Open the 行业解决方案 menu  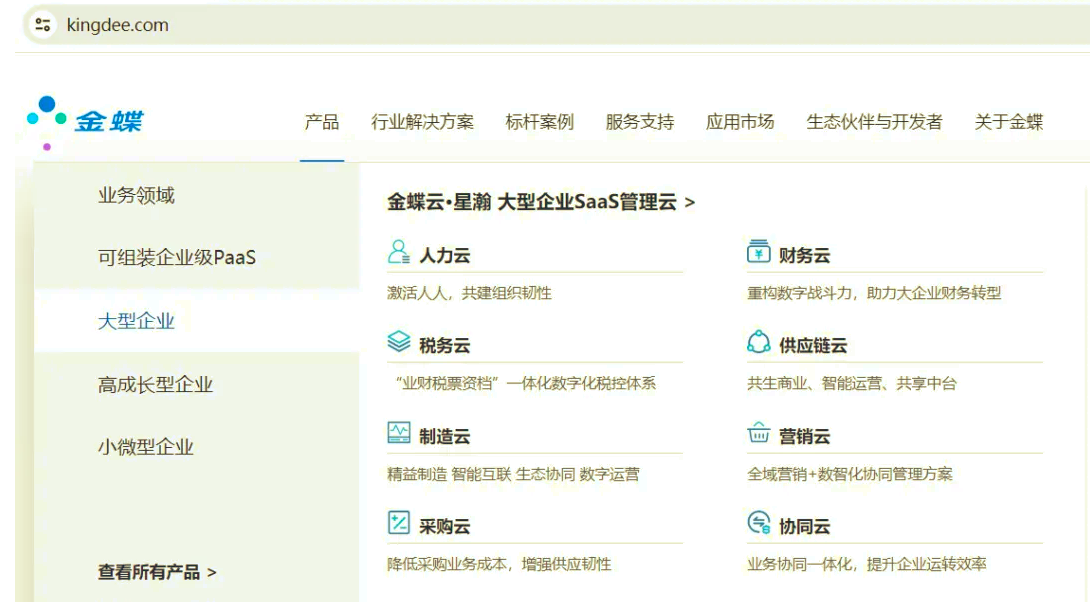click(422, 122)
